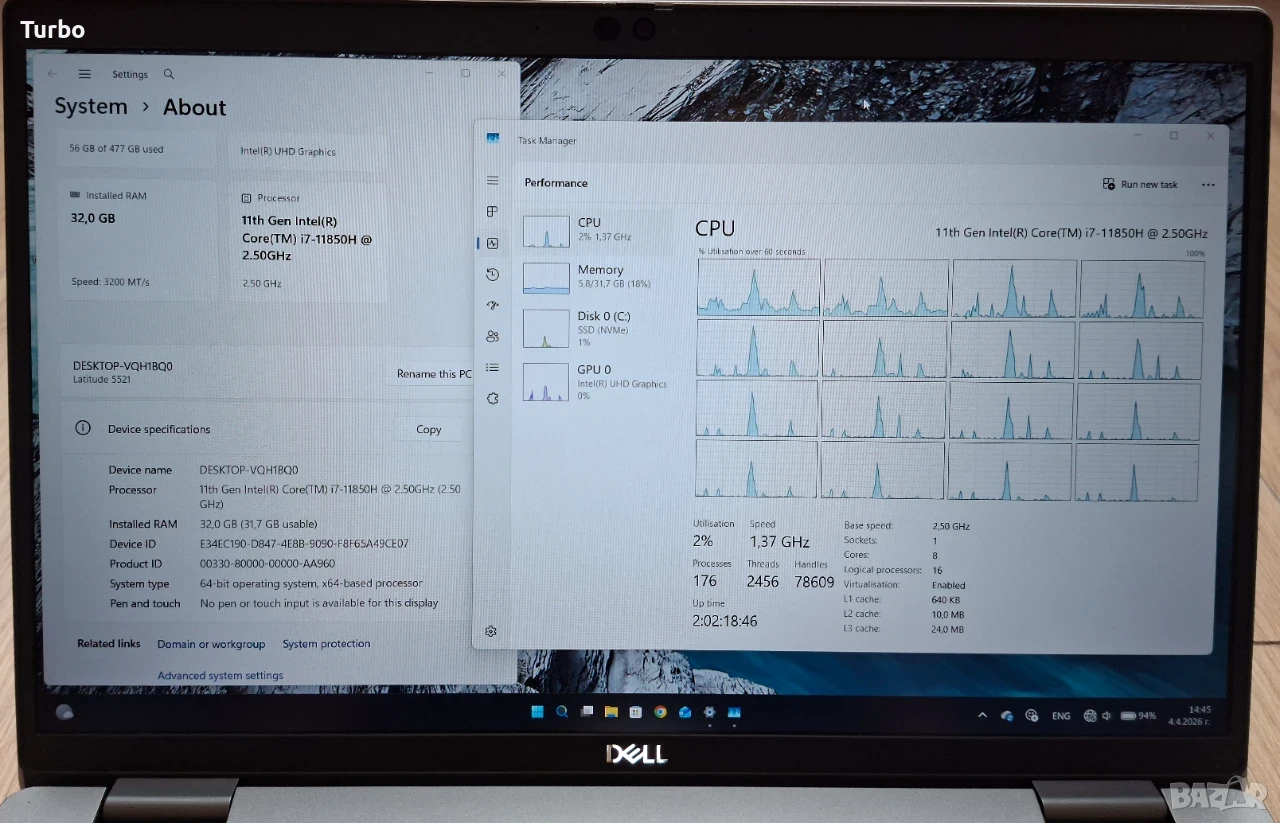Select the Performance page icon in Task Manager
Screen dimensions: 1280x823
pos(492,243)
